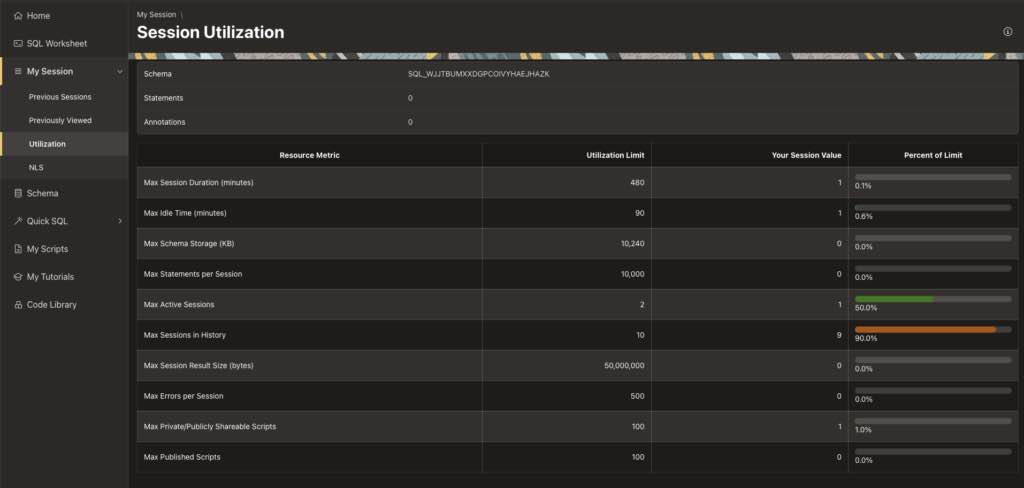The width and height of the screenshot is (1024, 488).
Task: Click the Max Session Duration progress bar
Action: click(933, 177)
